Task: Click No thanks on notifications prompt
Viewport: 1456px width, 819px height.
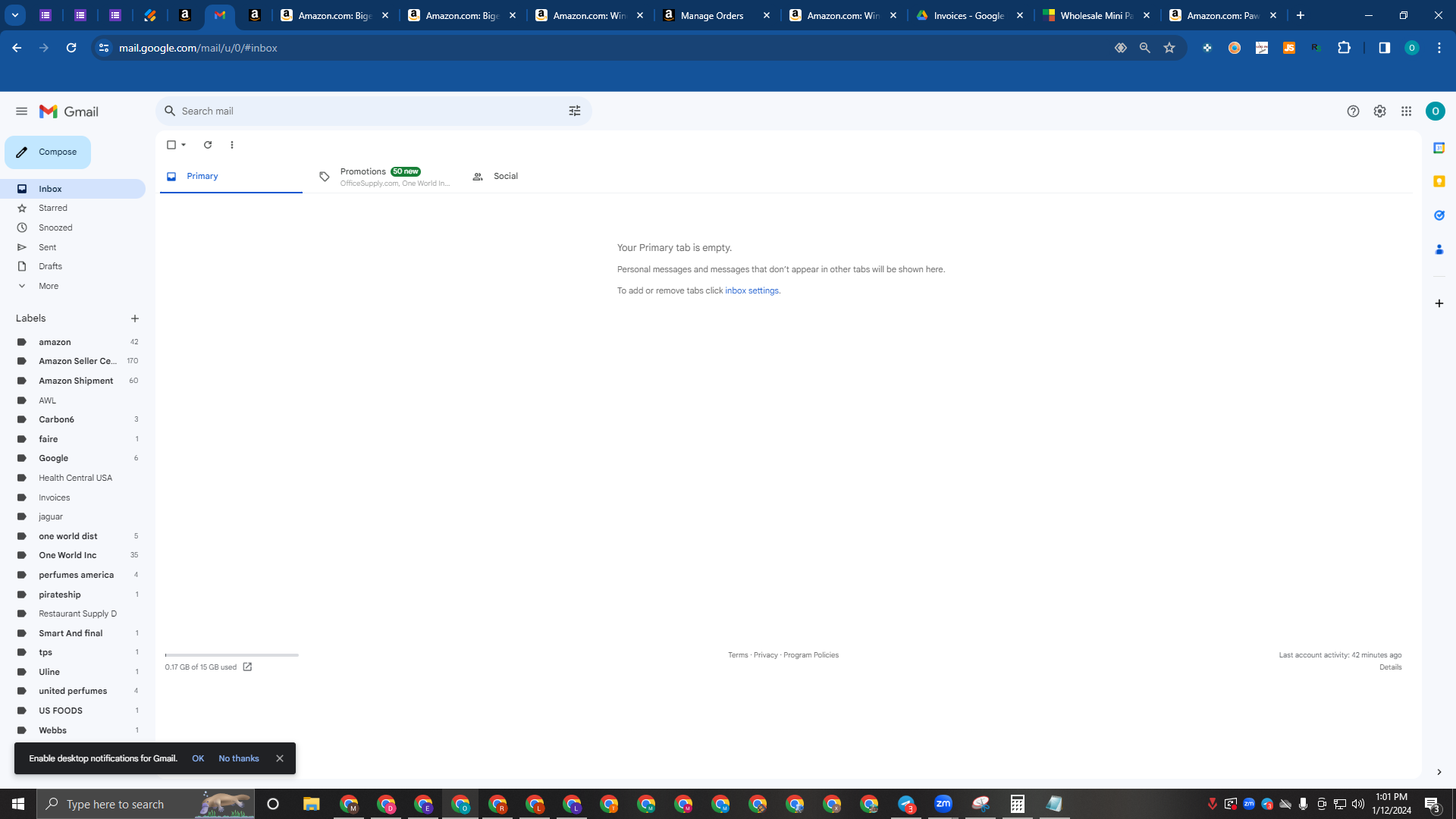Action: point(239,758)
